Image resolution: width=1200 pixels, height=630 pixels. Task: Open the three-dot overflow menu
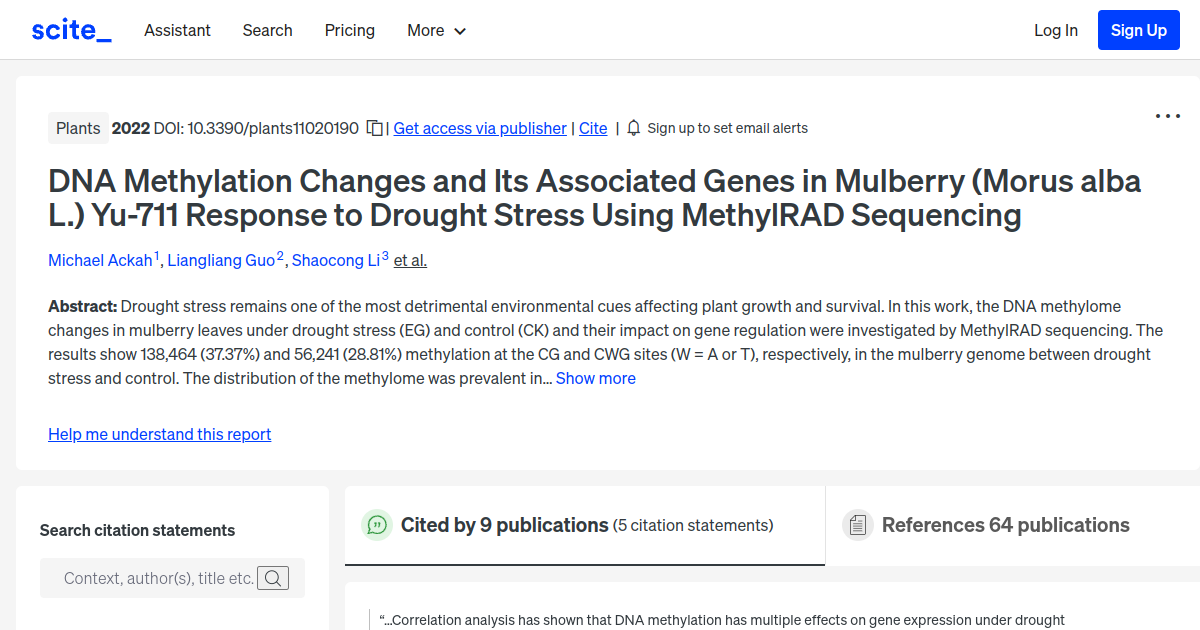pos(1167,116)
